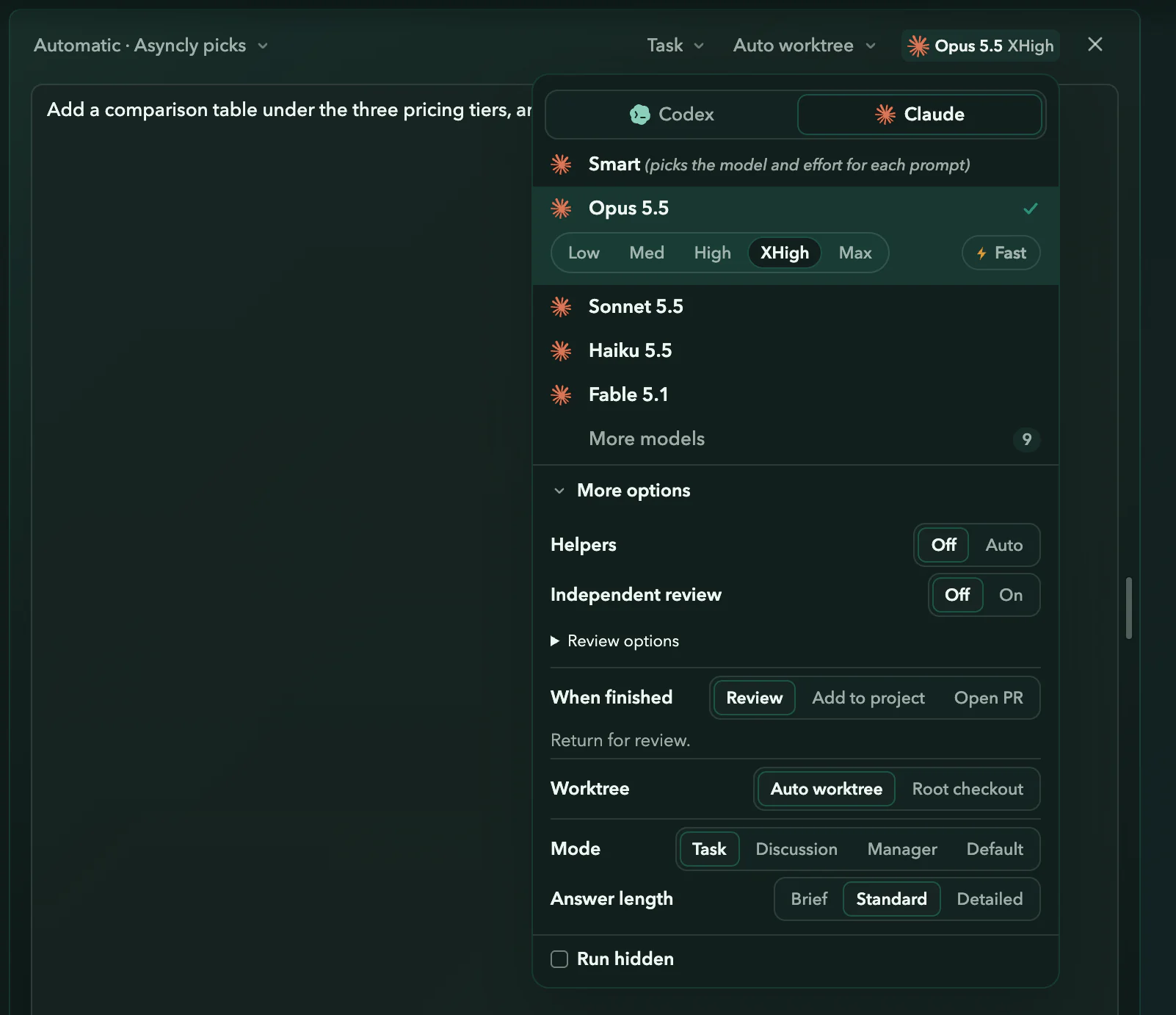Turn Independent review Off
This screenshot has width=1176, height=1015.
tap(957, 595)
